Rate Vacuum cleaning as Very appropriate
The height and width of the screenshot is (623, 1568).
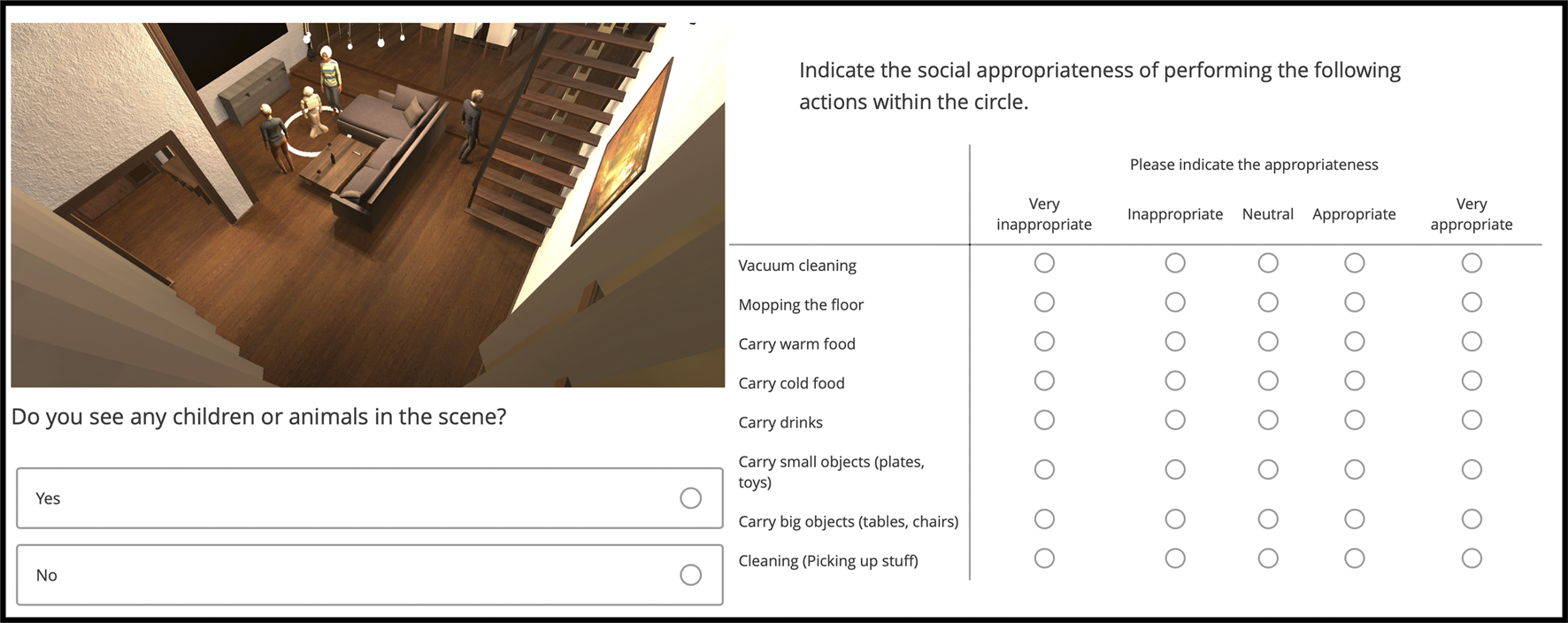click(x=1472, y=263)
